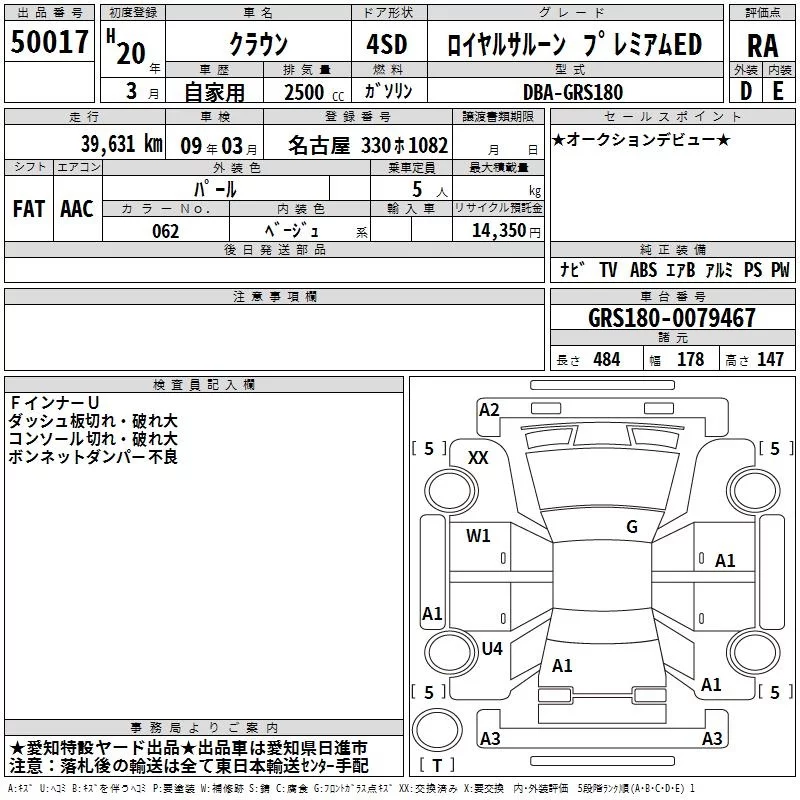Select the height value 147
Screen dimensions: 800x800
(770, 360)
